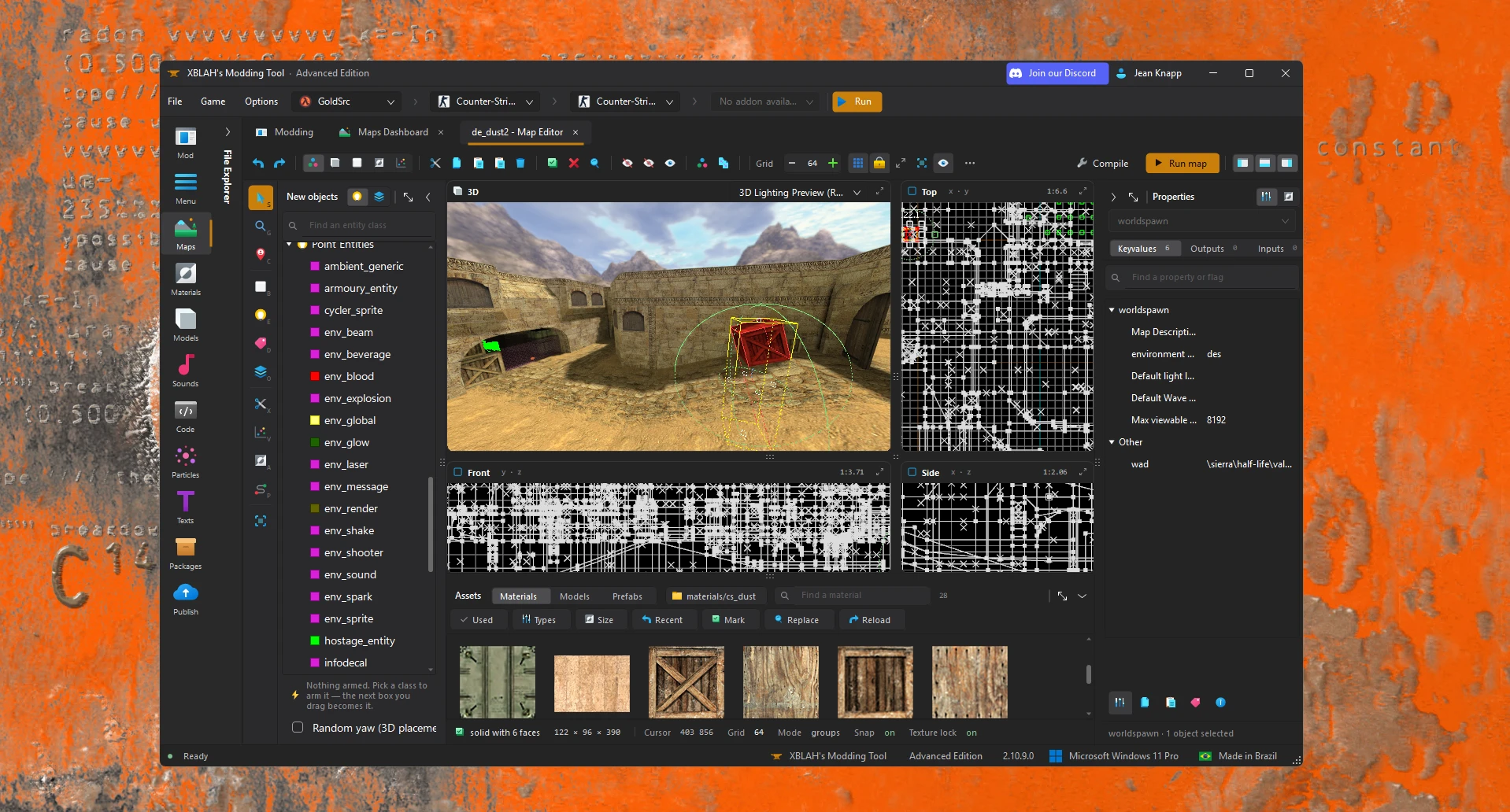The height and width of the screenshot is (812, 1510).
Task: Click the Redo arrow in toolbar
Action: point(279,163)
